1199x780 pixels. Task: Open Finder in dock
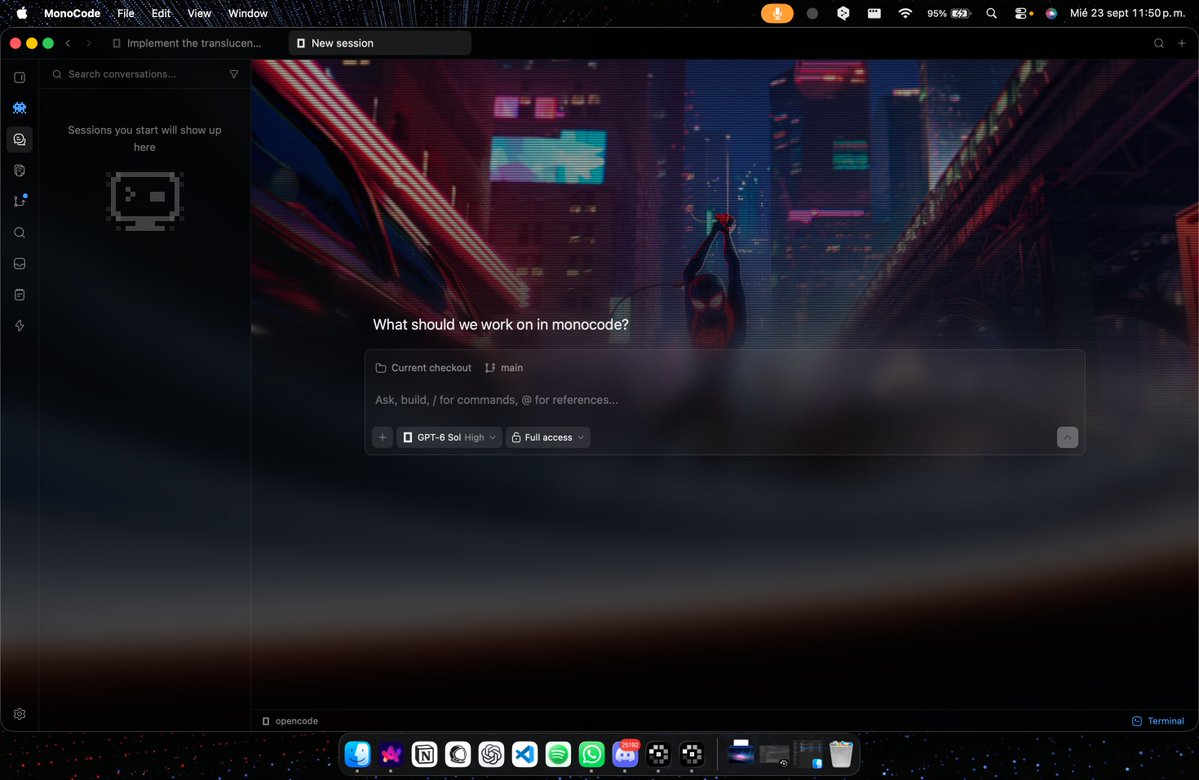coord(357,754)
